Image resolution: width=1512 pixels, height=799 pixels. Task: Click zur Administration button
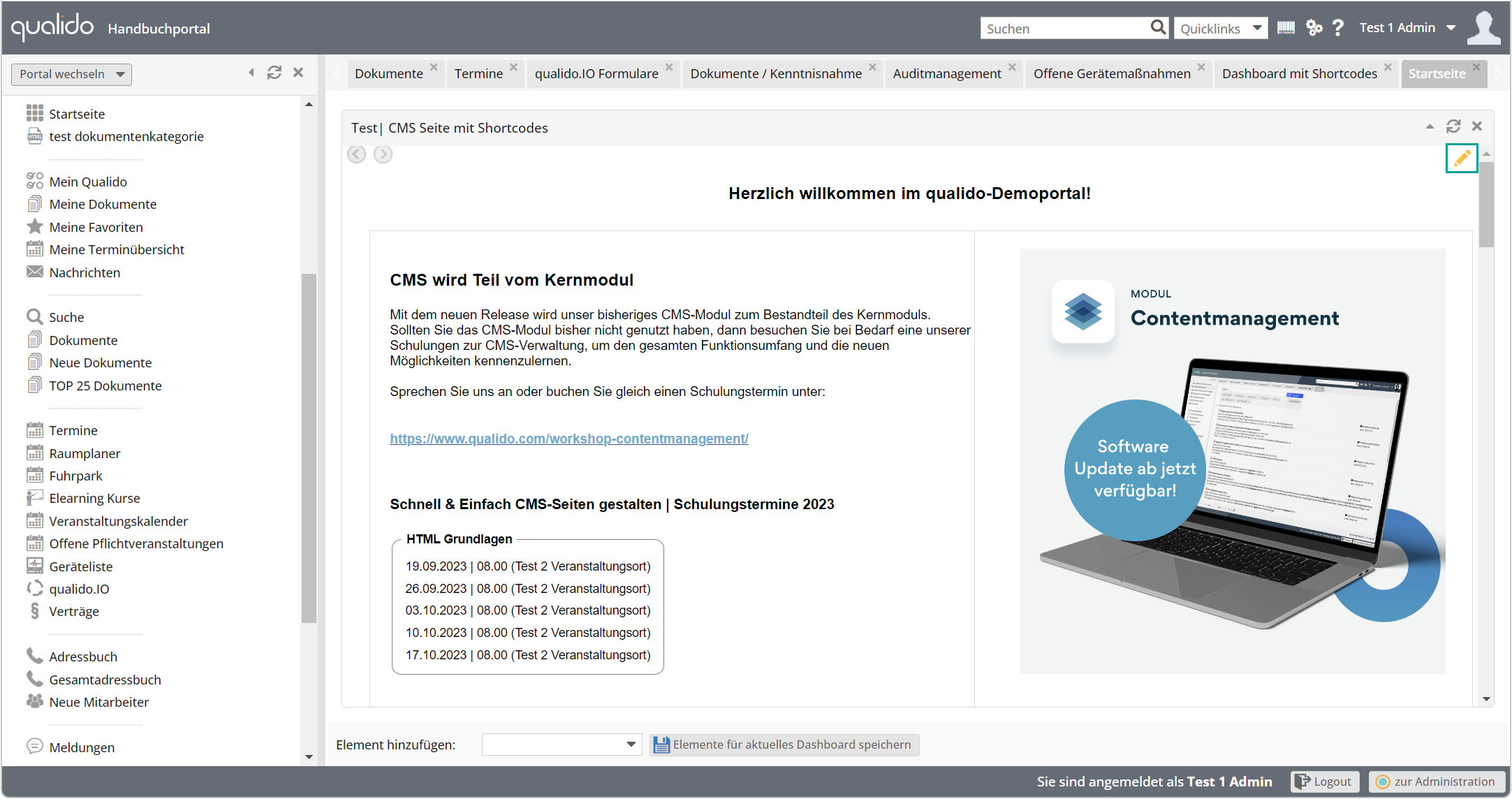click(1437, 782)
